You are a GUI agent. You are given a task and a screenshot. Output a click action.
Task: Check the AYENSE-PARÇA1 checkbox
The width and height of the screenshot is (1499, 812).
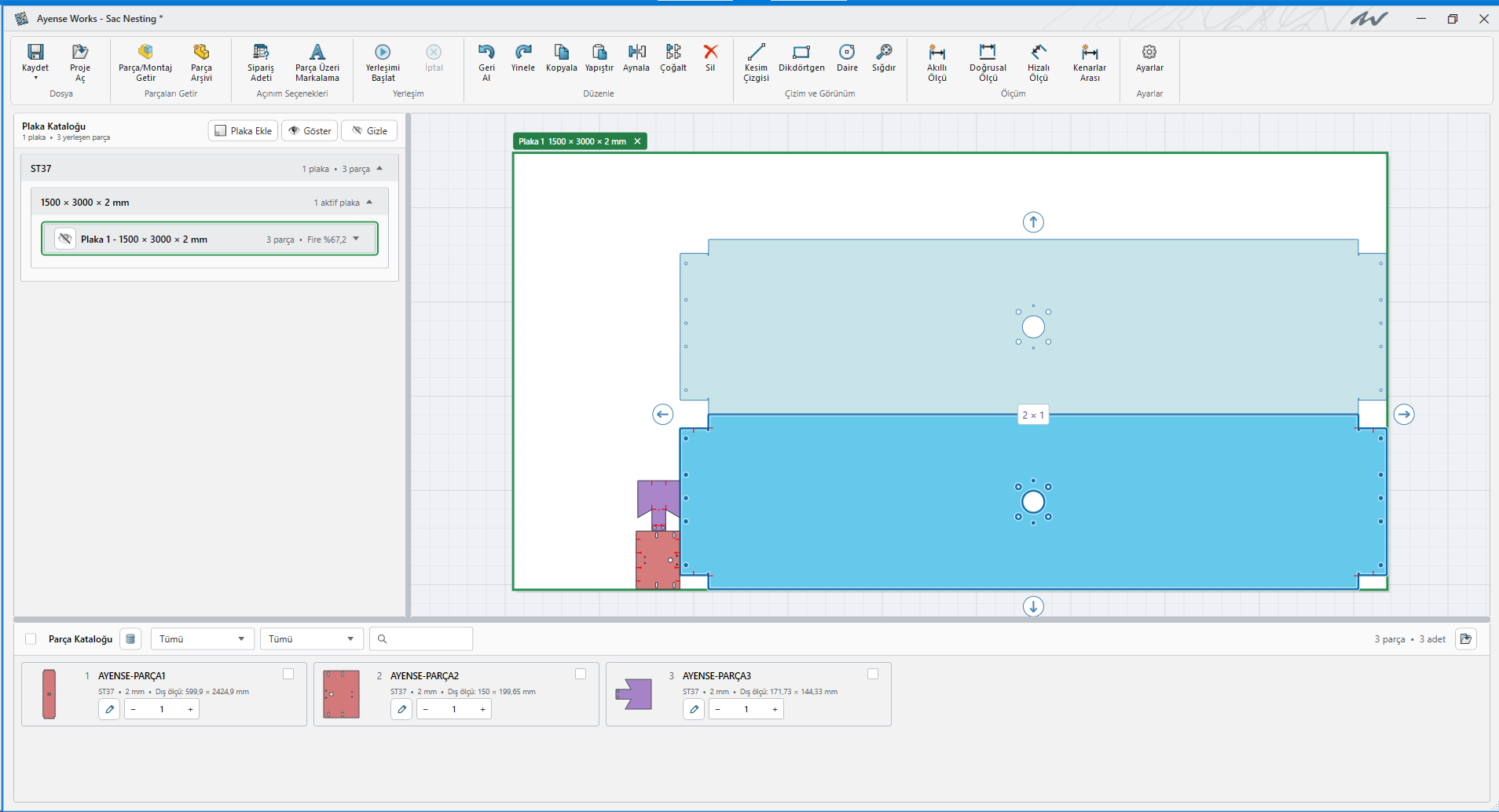pos(288,674)
